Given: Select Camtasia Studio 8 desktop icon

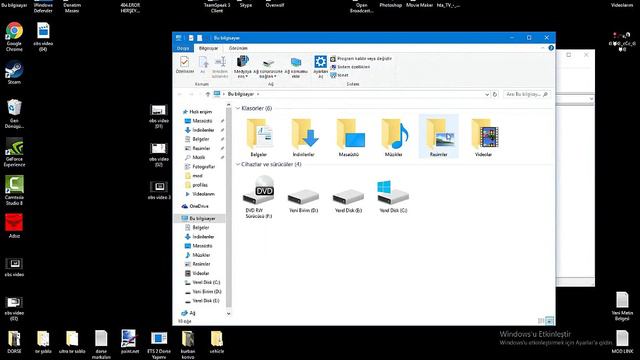Looking at the screenshot, I should coord(14,191).
